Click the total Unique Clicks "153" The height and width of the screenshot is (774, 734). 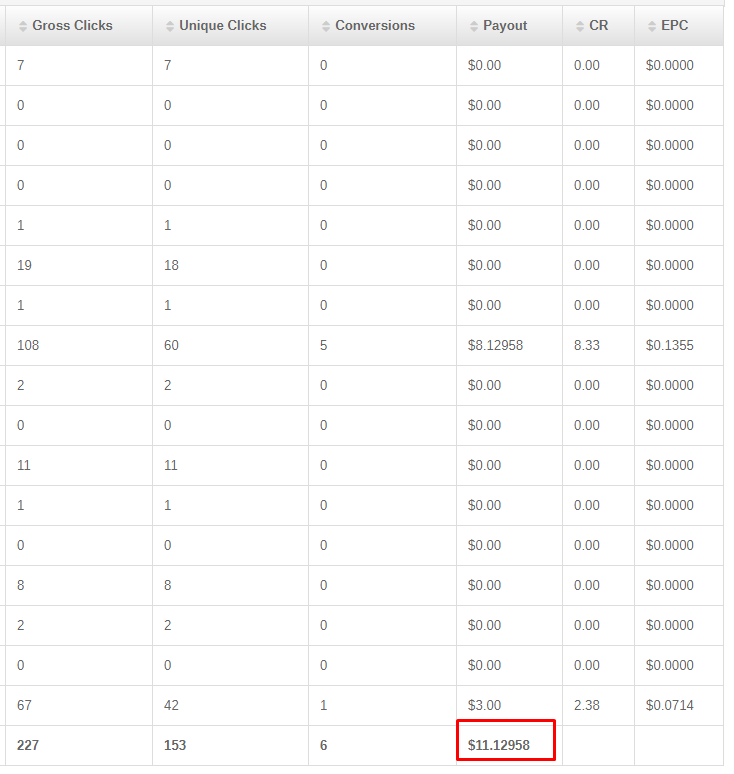point(175,745)
